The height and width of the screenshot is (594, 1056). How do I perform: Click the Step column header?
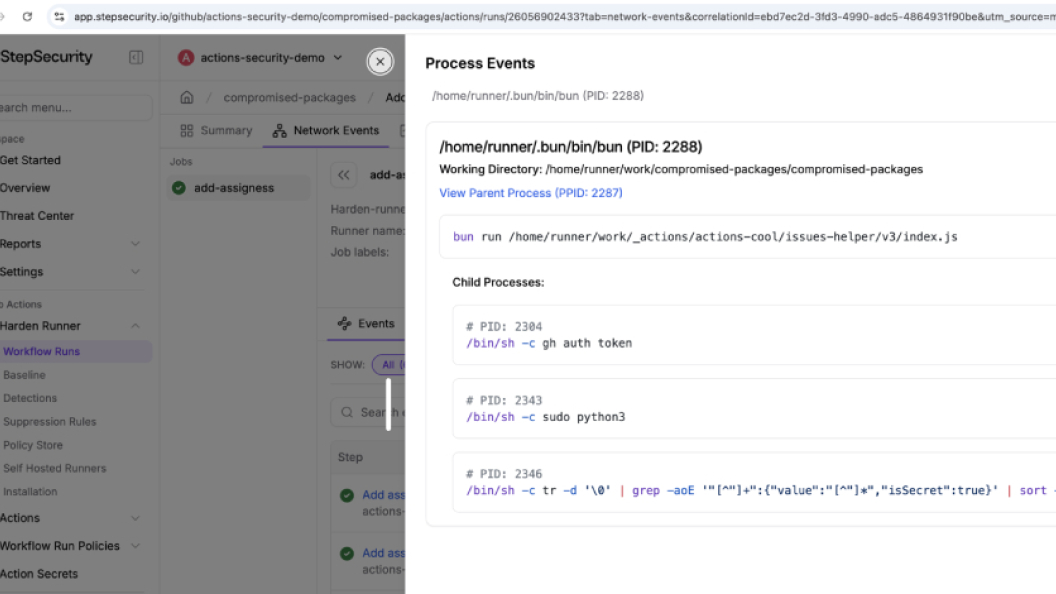coord(350,457)
